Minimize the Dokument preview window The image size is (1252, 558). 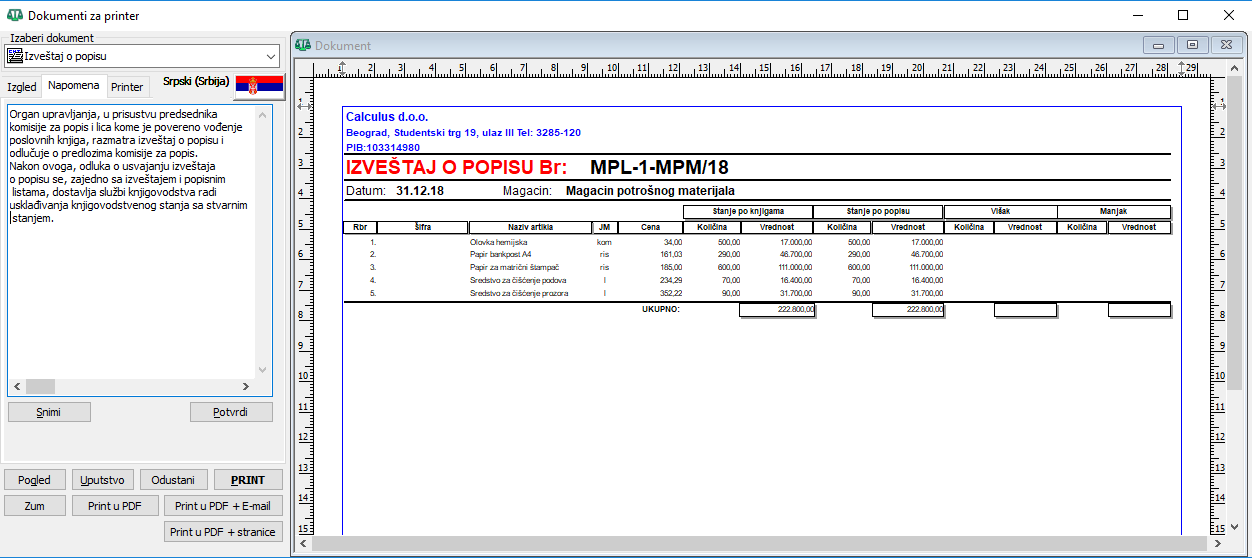1159,45
